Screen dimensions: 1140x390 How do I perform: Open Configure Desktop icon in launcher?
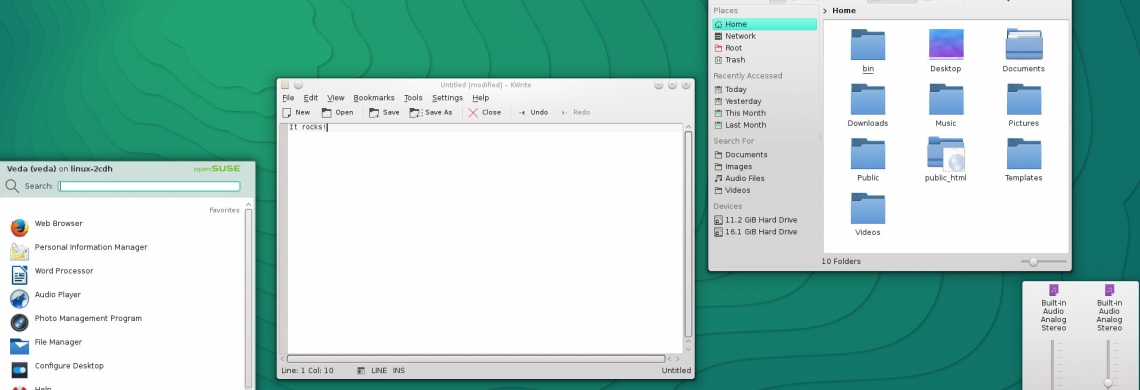(20, 370)
